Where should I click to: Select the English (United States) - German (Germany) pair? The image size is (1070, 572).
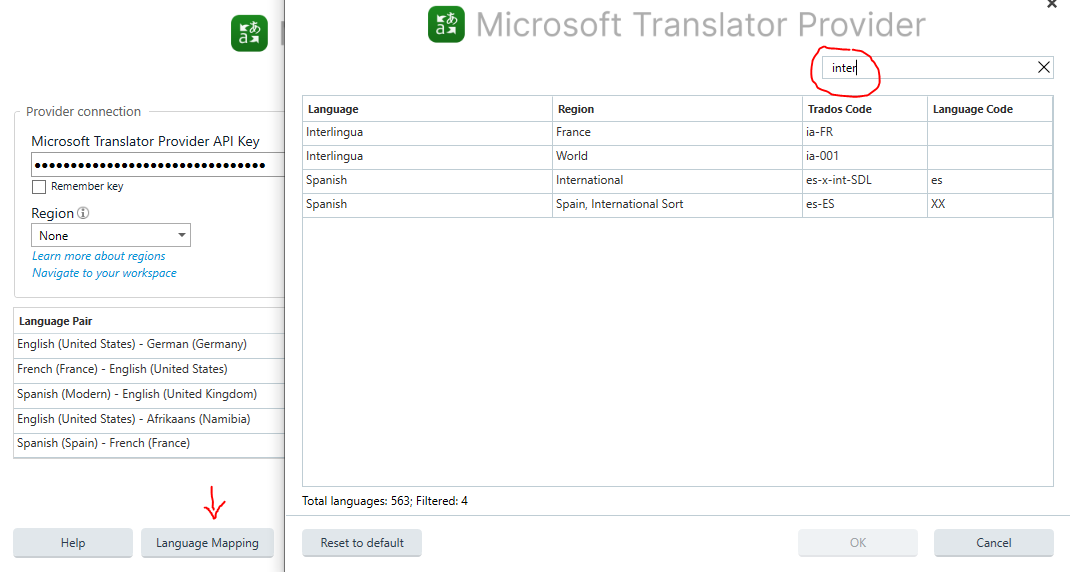point(149,345)
